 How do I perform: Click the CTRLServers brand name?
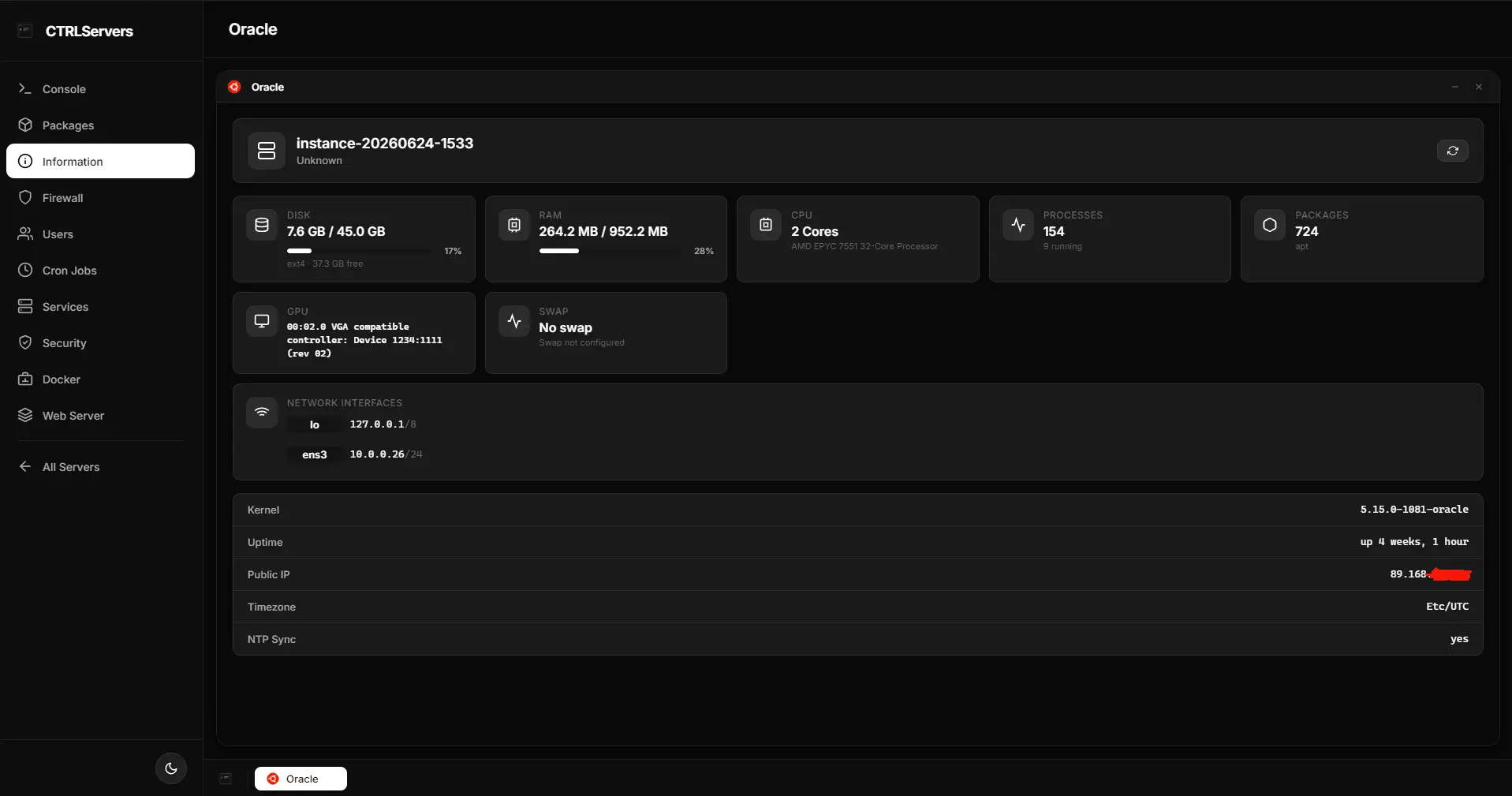coord(89,32)
